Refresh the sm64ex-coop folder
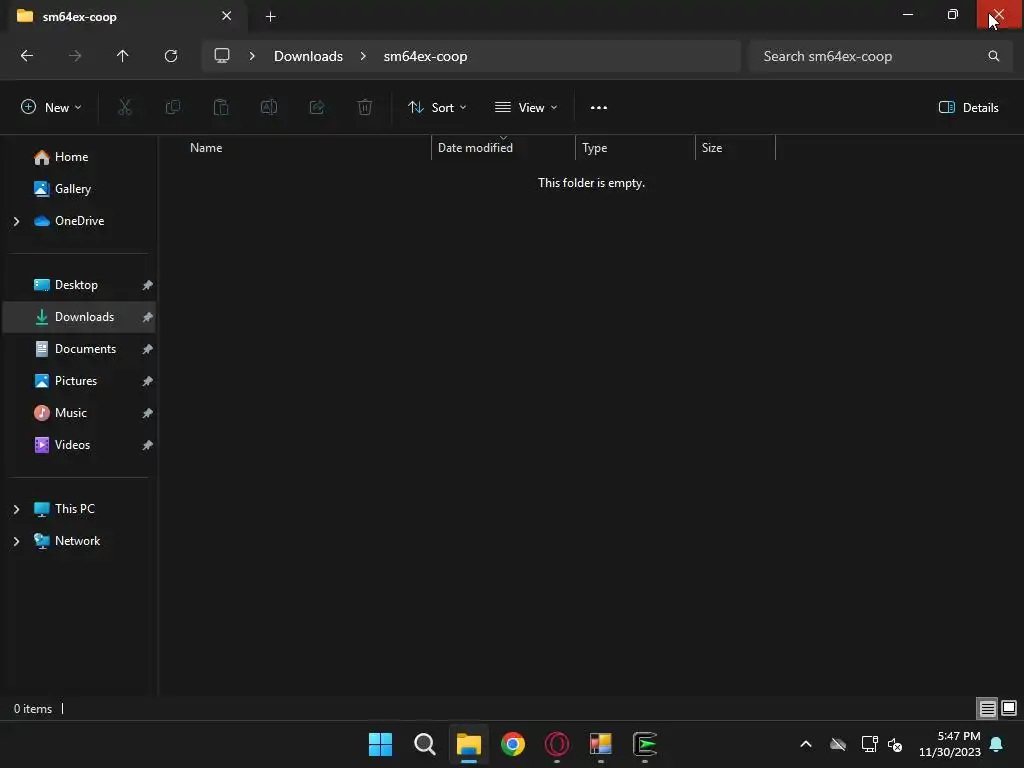This screenshot has height=768, width=1024. 171,56
